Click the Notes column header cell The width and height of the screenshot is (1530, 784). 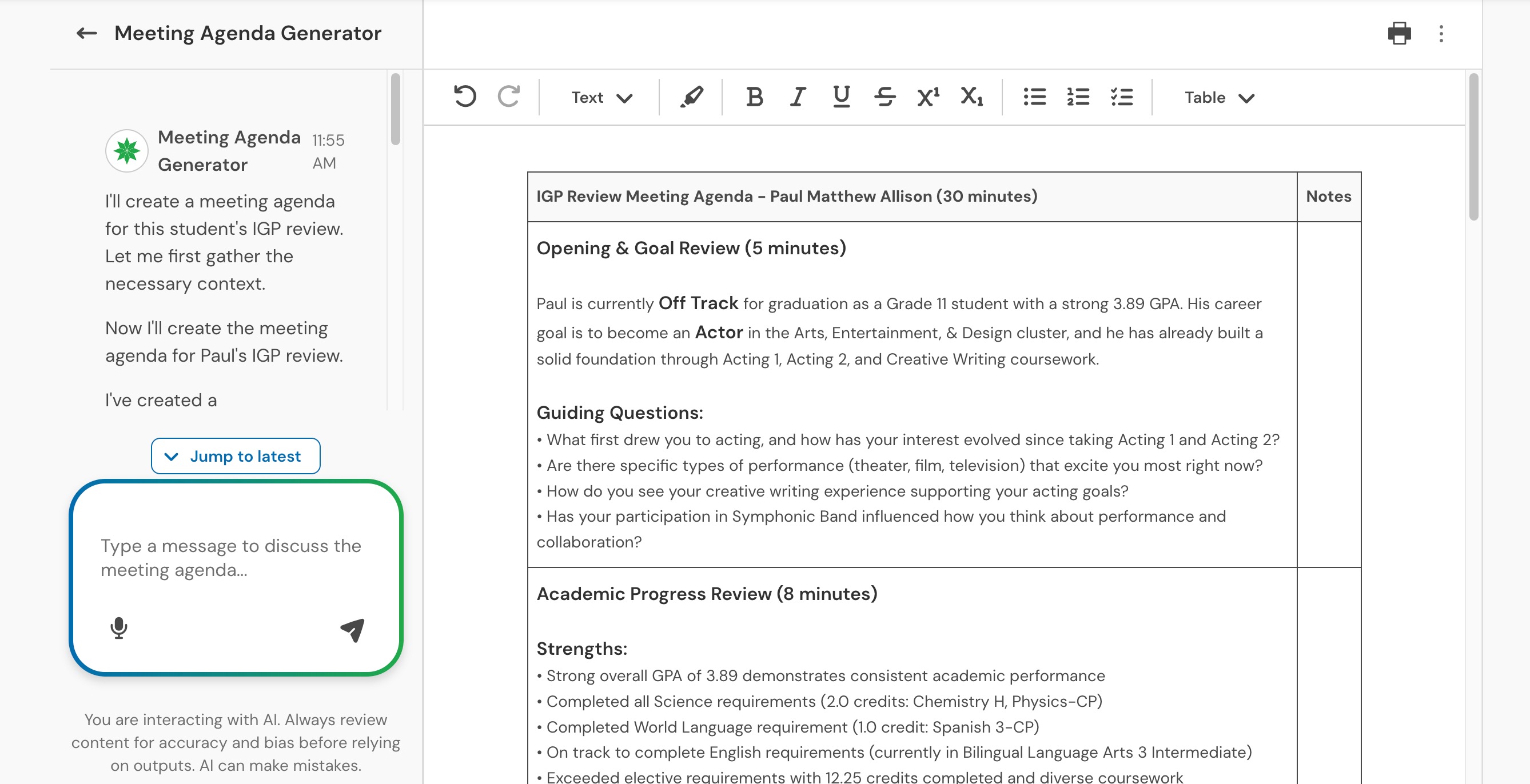[1329, 197]
